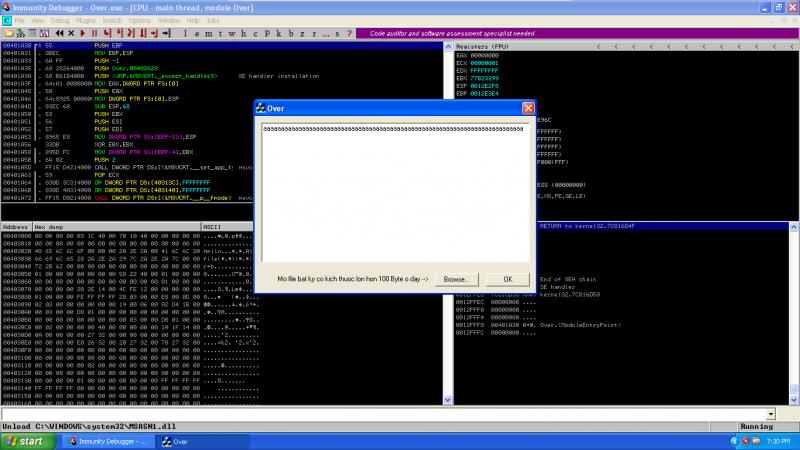
Task: Select the PUSH EBP disassembly row
Action: pyautogui.click(x=222, y=45)
